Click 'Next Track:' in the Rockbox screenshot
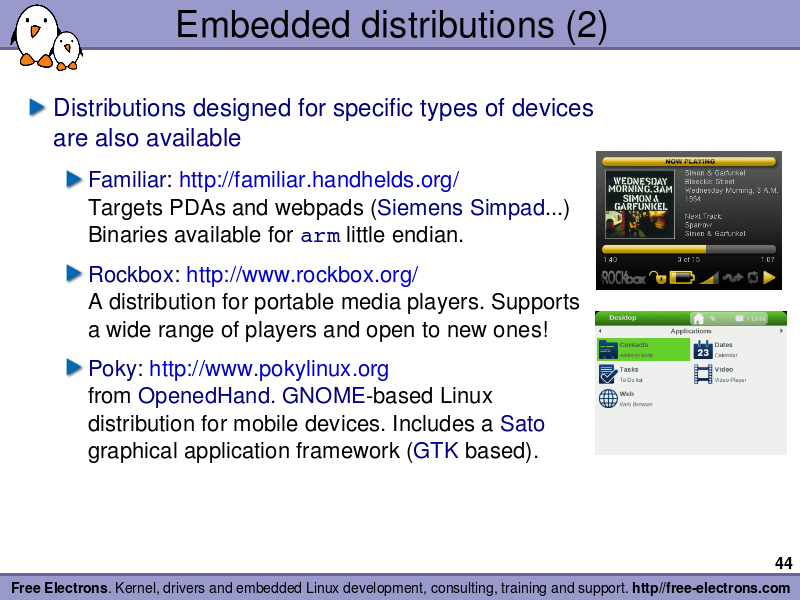The image size is (800, 600). click(703, 216)
